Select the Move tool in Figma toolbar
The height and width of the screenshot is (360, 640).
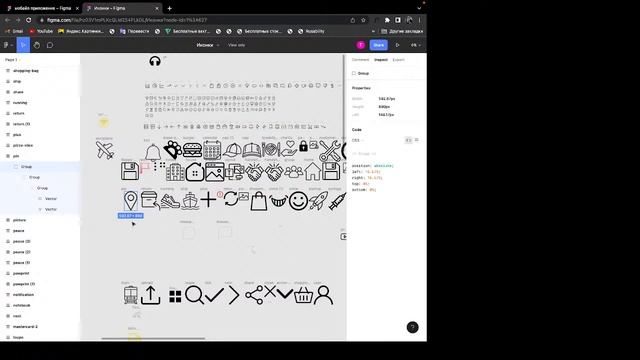coord(23,45)
